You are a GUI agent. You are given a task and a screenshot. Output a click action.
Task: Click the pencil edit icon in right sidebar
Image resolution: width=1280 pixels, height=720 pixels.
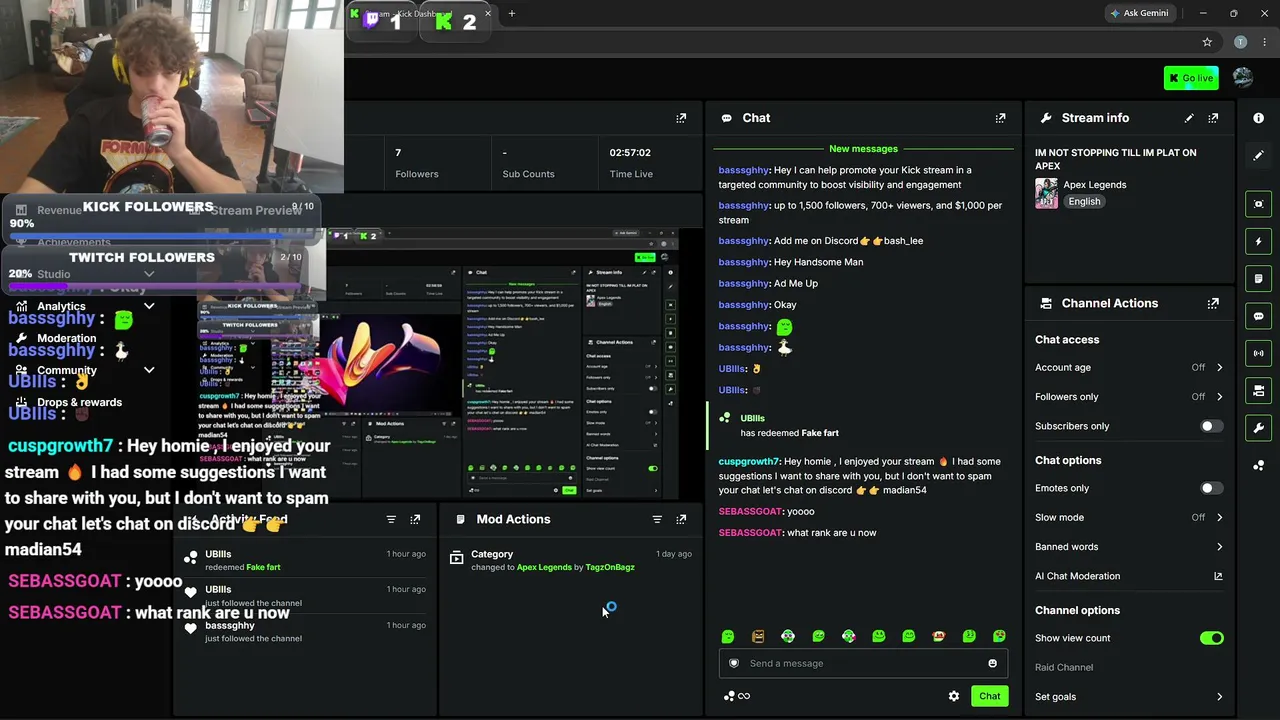tap(1258, 155)
